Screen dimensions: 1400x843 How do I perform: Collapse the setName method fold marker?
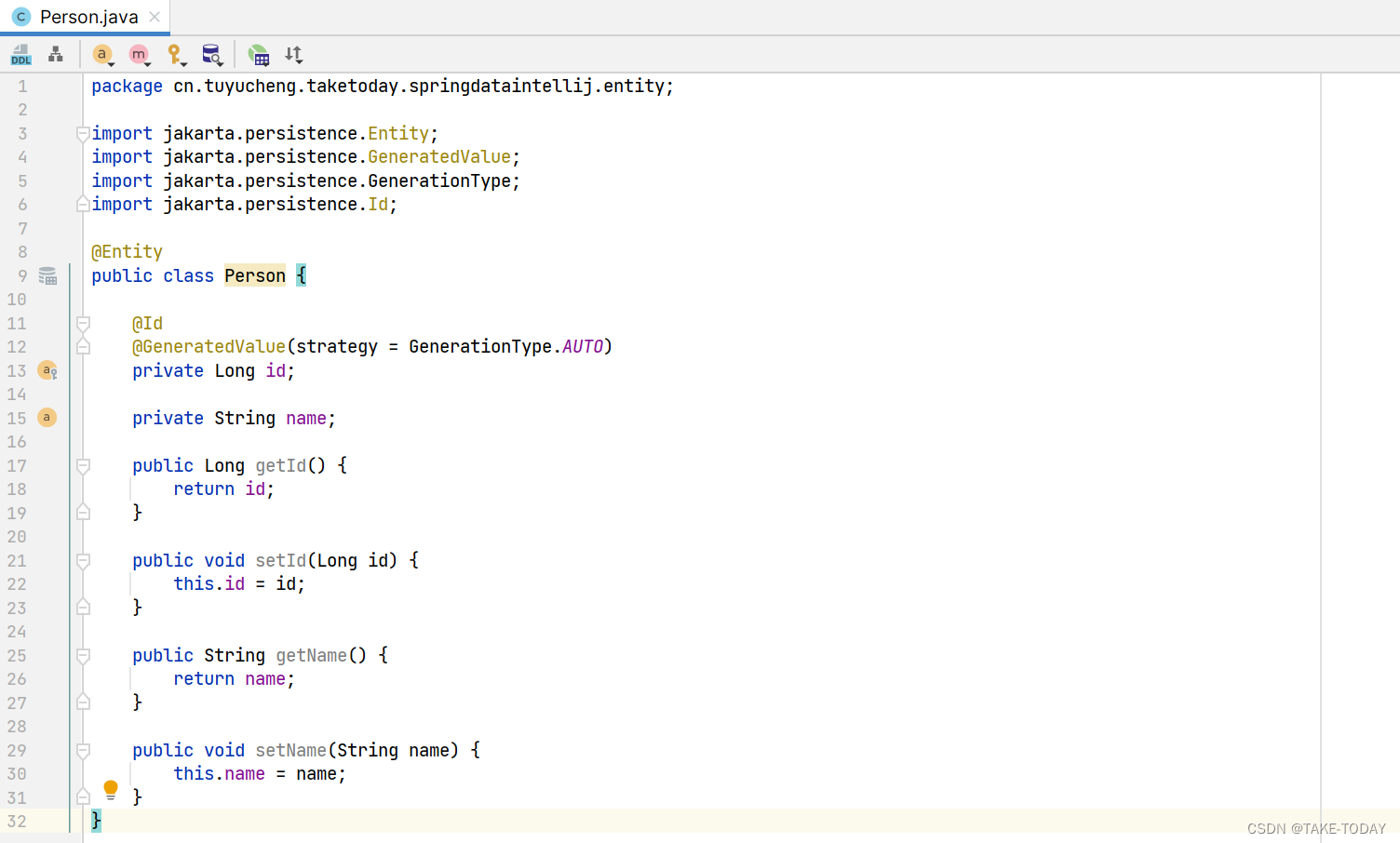83,751
